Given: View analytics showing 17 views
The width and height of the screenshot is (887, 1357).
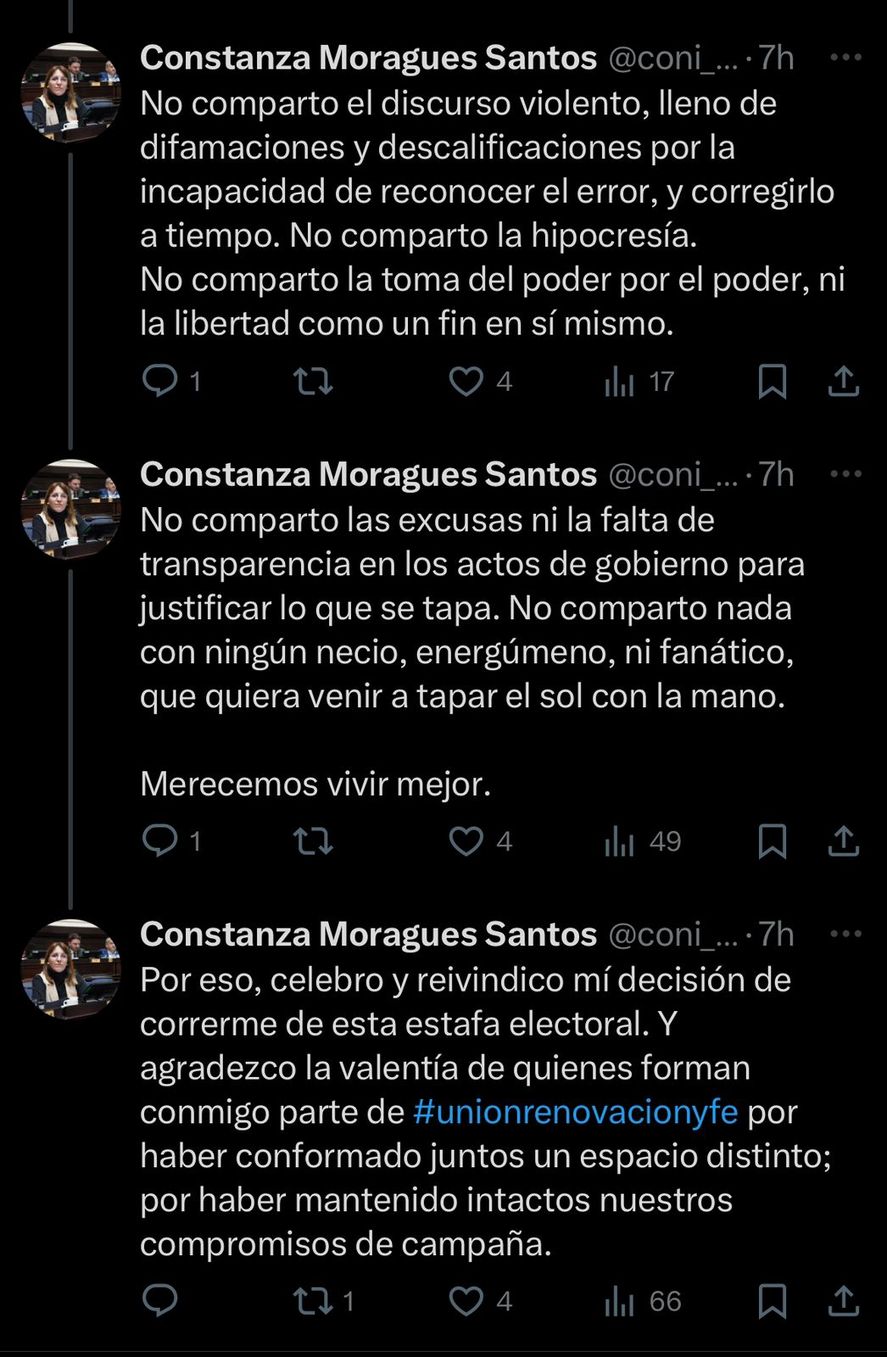Looking at the screenshot, I should (x=640, y=381).
